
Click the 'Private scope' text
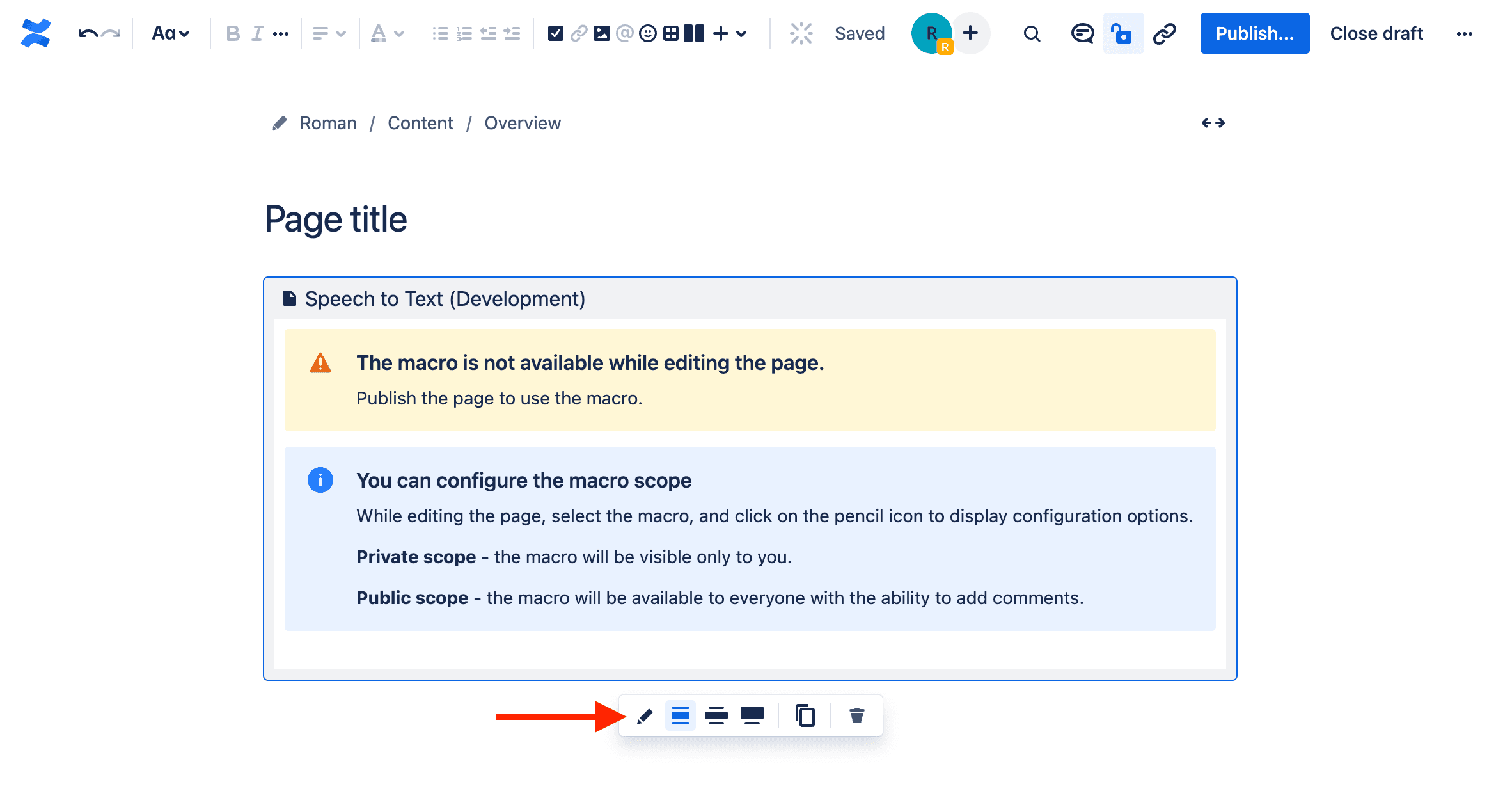[416, 557]
